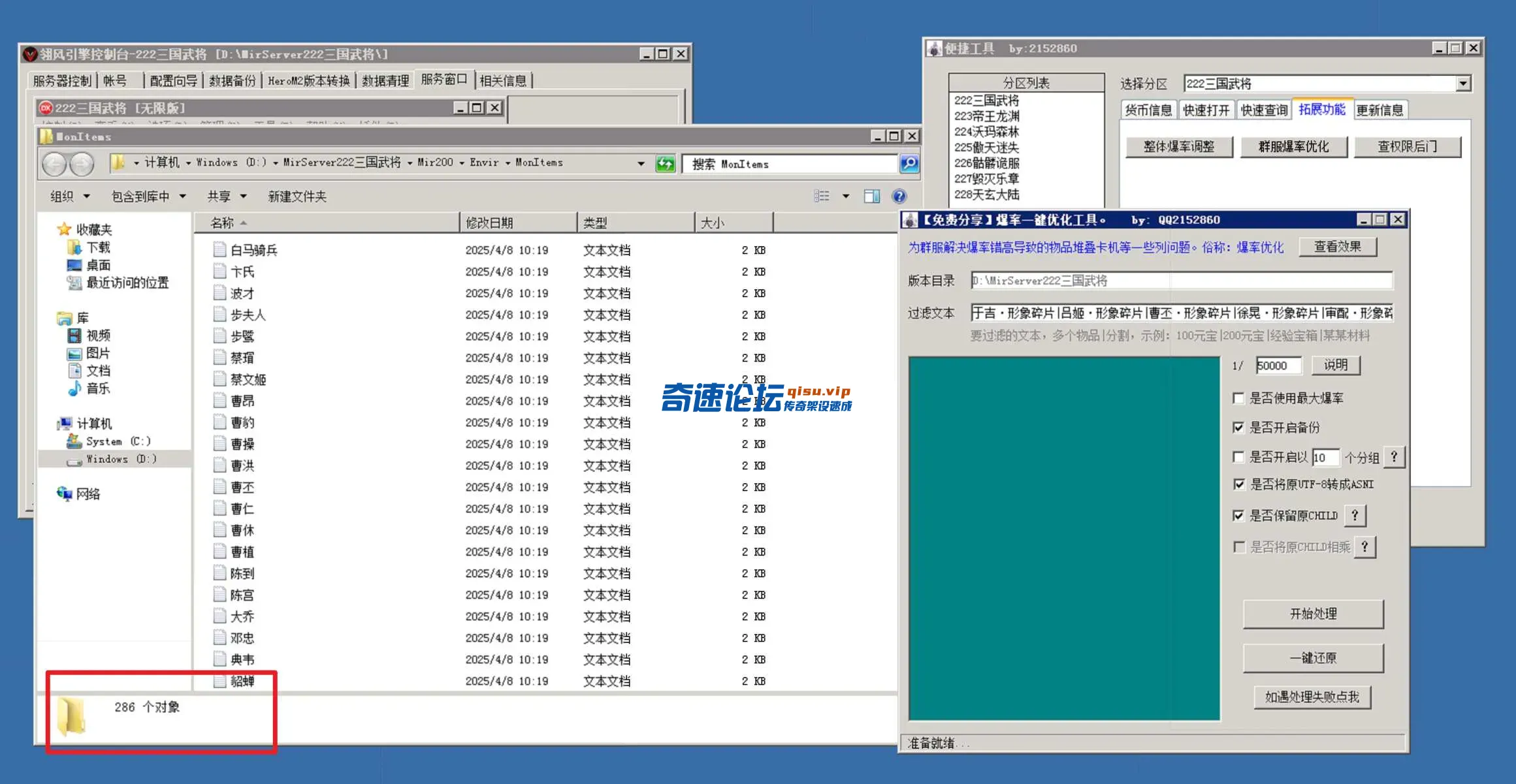Click the ? button beside 是否保留原CHILD
1516x784 pixels.
click(1355, 516)
